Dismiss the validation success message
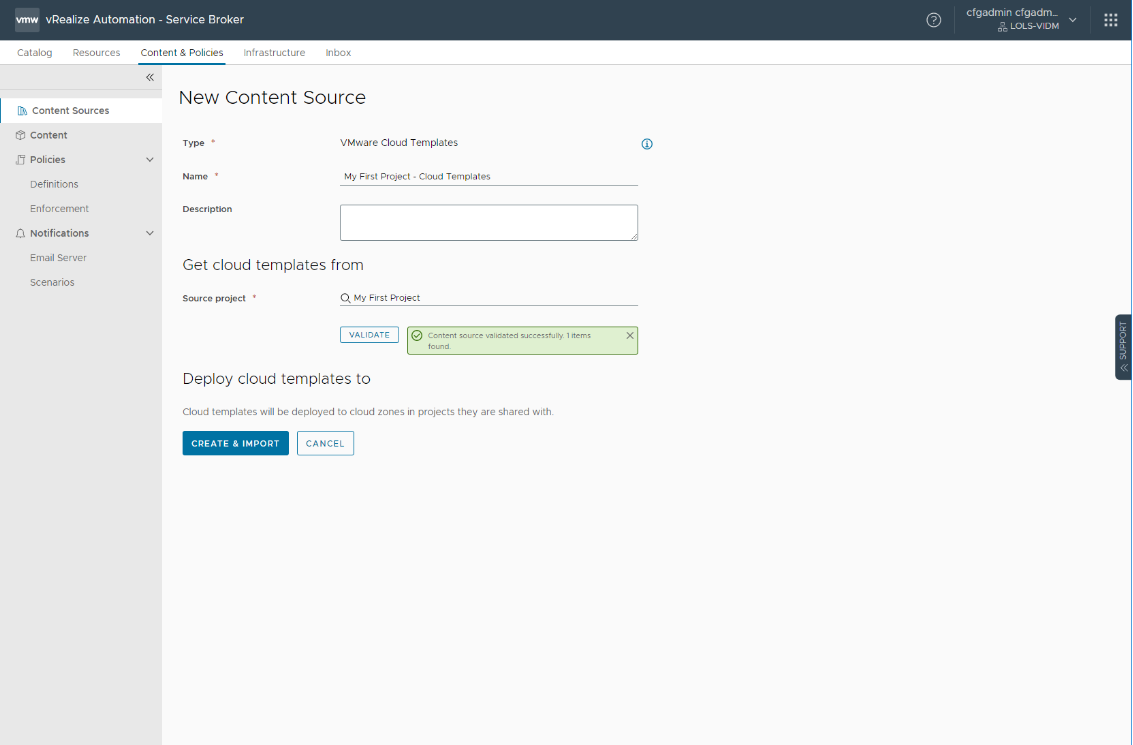 click(x=629, y=335)
